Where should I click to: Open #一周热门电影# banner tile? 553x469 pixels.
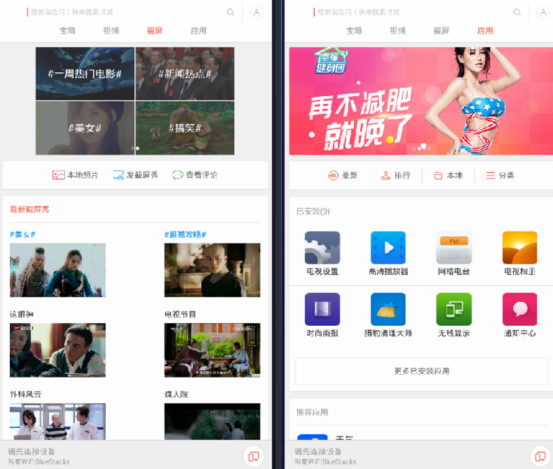click(85, 73)
